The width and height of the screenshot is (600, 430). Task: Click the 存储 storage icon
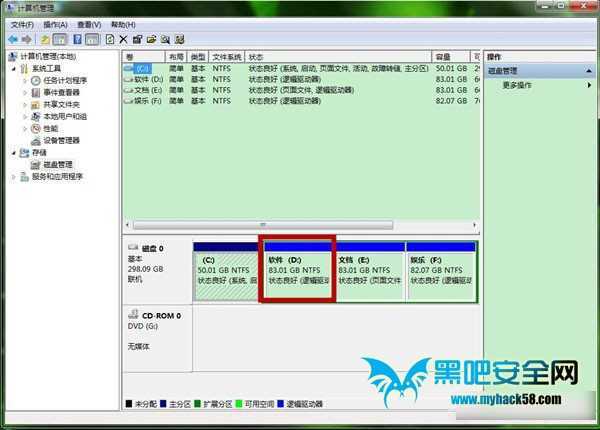click(x=24, y=153)
